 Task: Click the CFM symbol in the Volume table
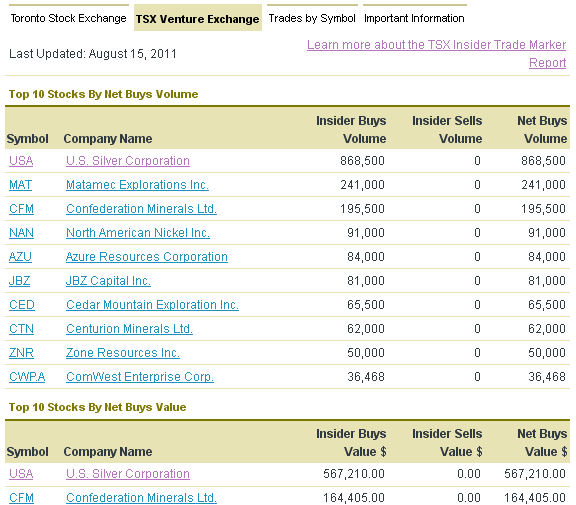coord(21,209)
